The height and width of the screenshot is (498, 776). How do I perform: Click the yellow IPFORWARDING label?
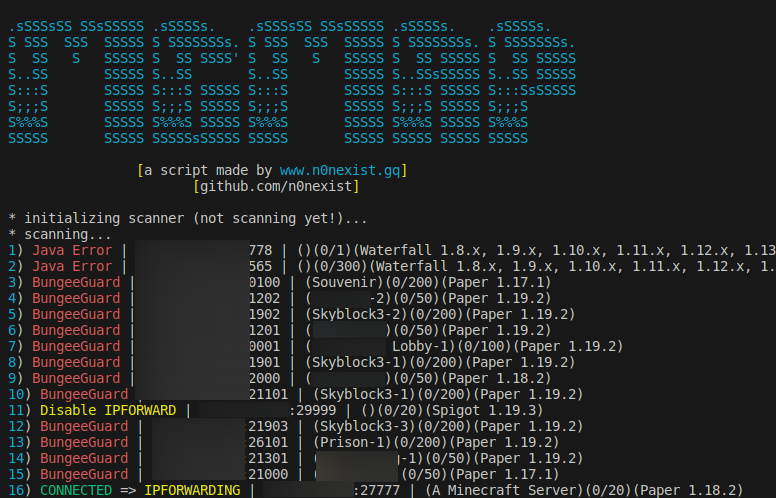[x=192, y=490]
